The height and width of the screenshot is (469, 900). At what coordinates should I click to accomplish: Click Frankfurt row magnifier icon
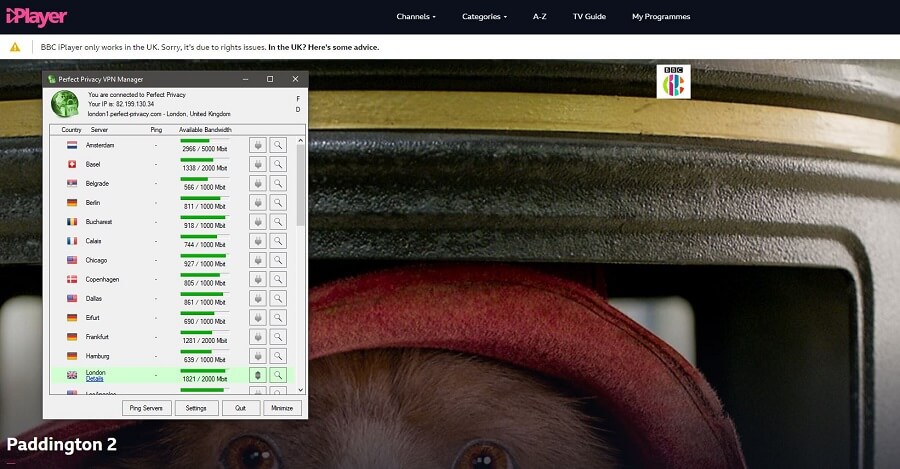(x=278, y=336)
